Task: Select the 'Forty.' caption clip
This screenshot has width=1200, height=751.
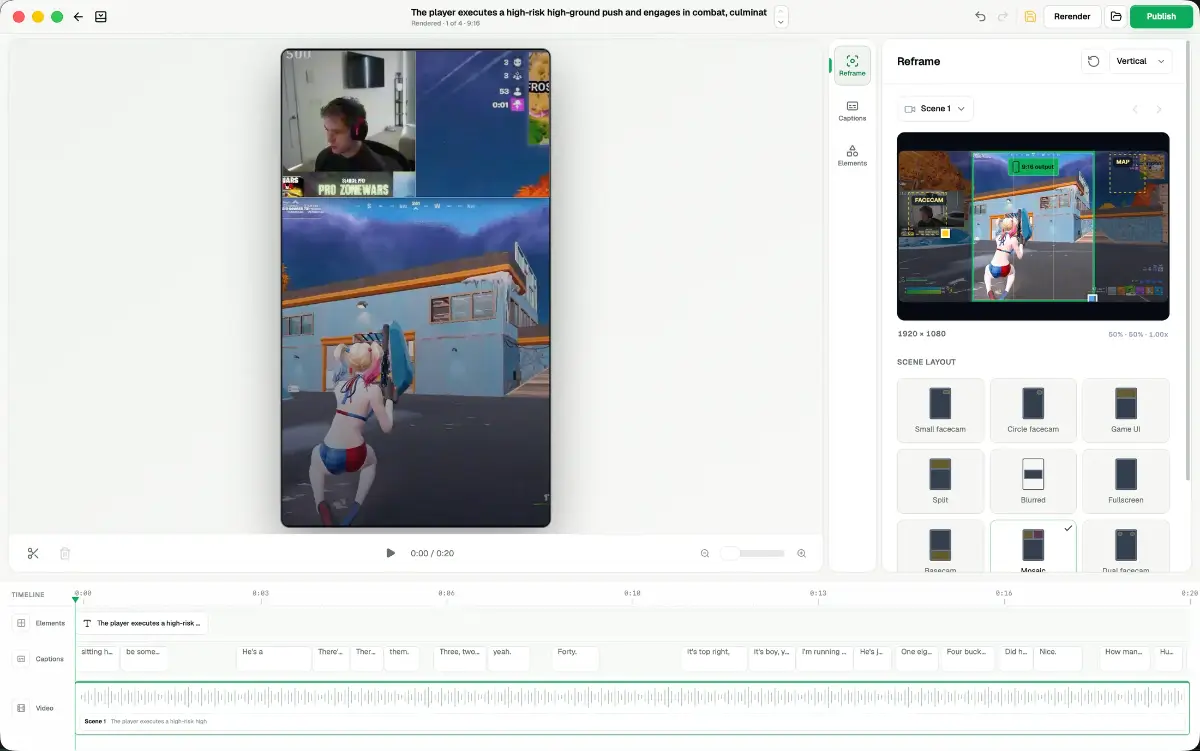Action: click(575, 658)
